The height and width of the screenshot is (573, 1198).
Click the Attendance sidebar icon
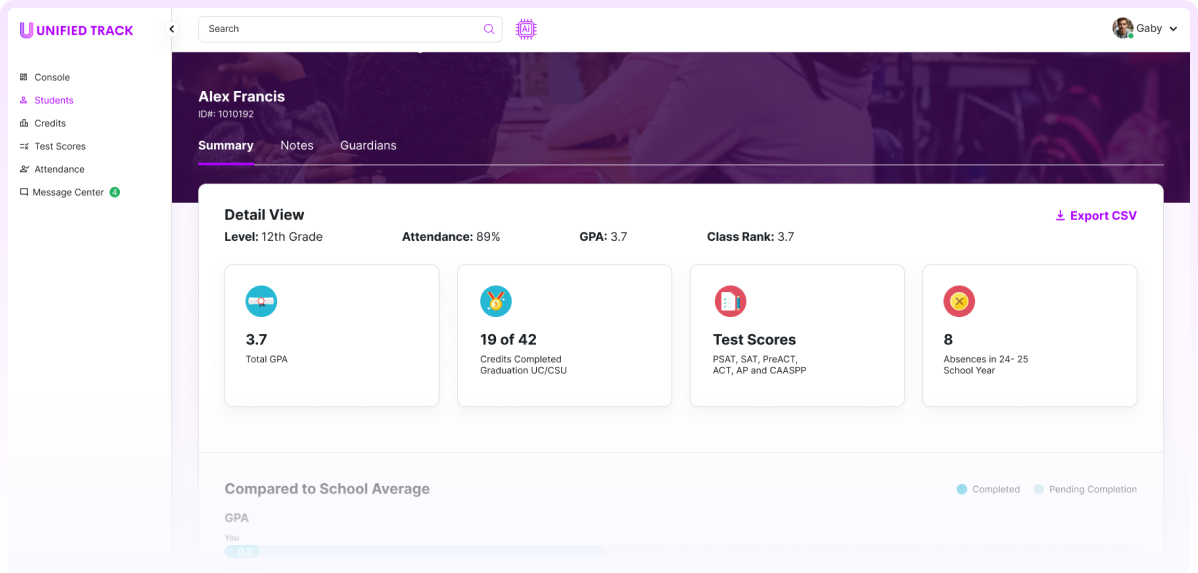[24, 169]
